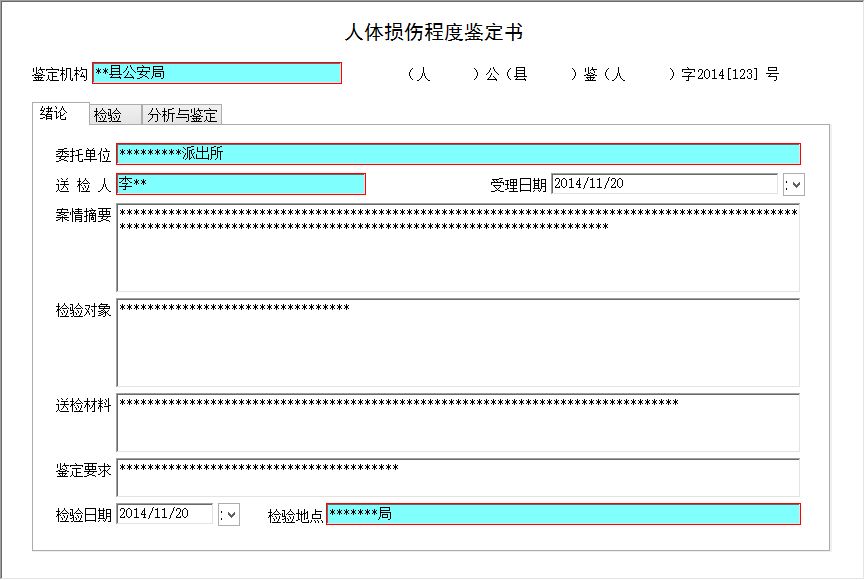
Task: Open the 受理日期 date dropdown arrow
Action: click(794, 185)
